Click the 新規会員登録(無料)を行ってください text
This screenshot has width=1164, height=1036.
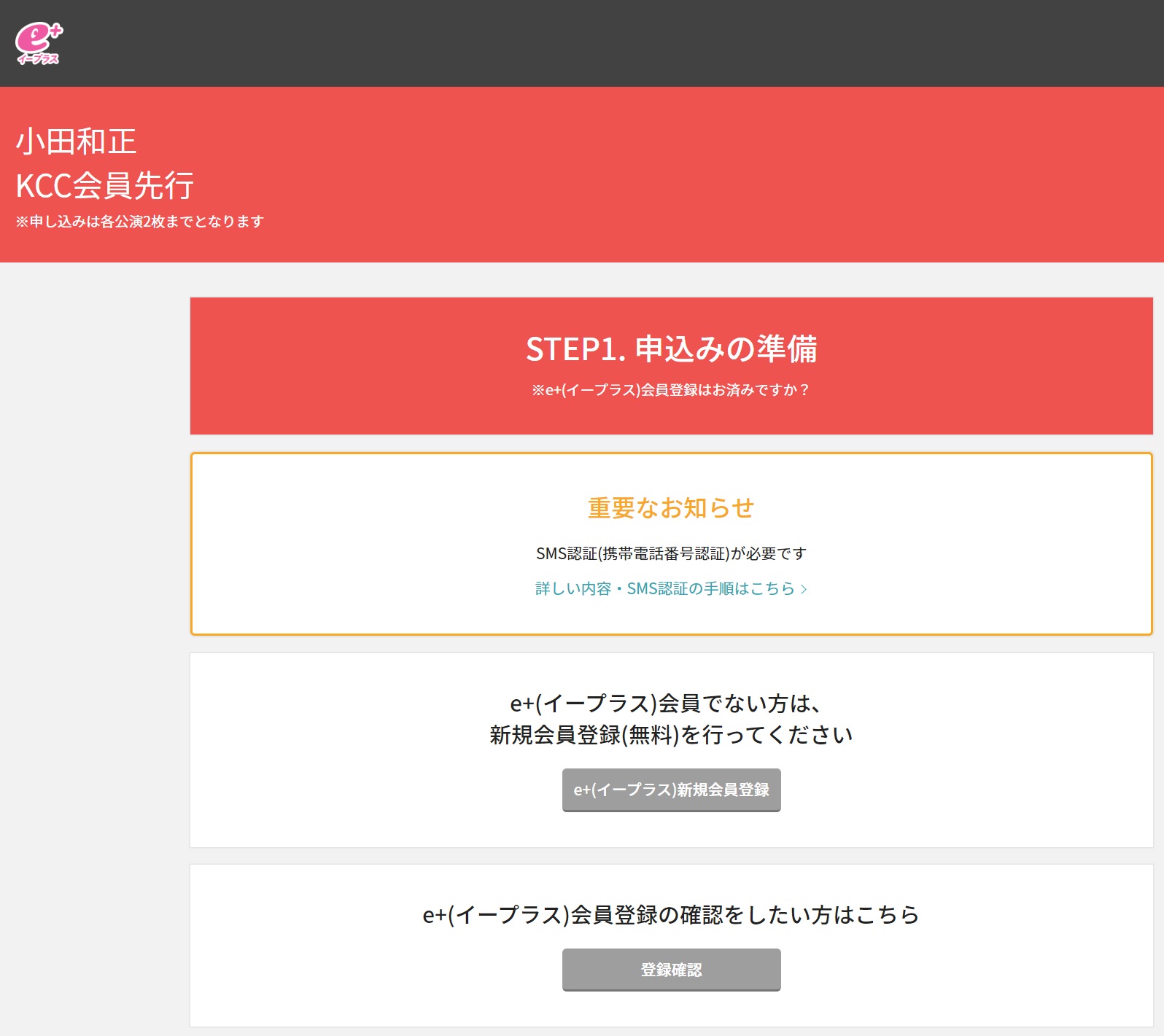click(671, 735)
